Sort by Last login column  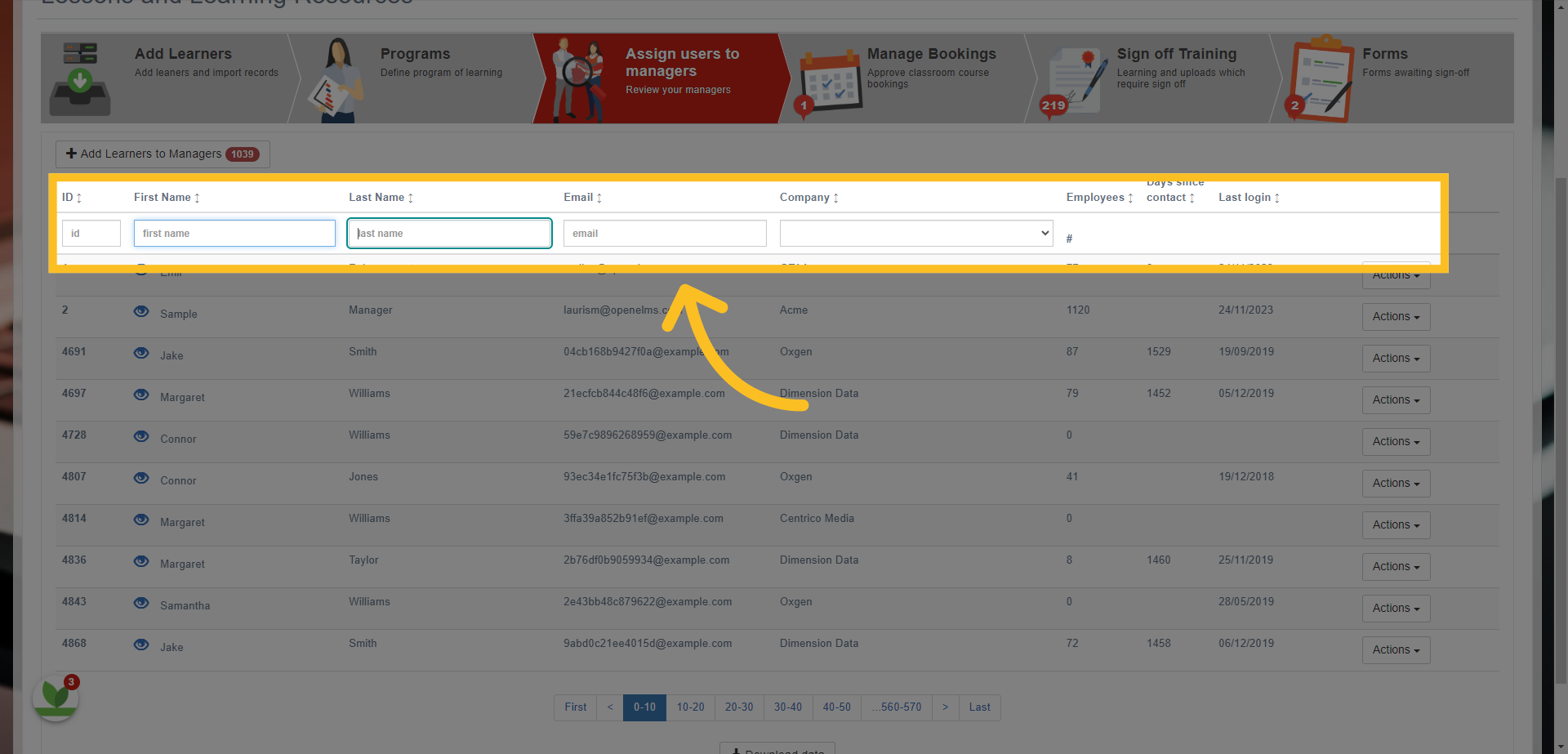1249,198
